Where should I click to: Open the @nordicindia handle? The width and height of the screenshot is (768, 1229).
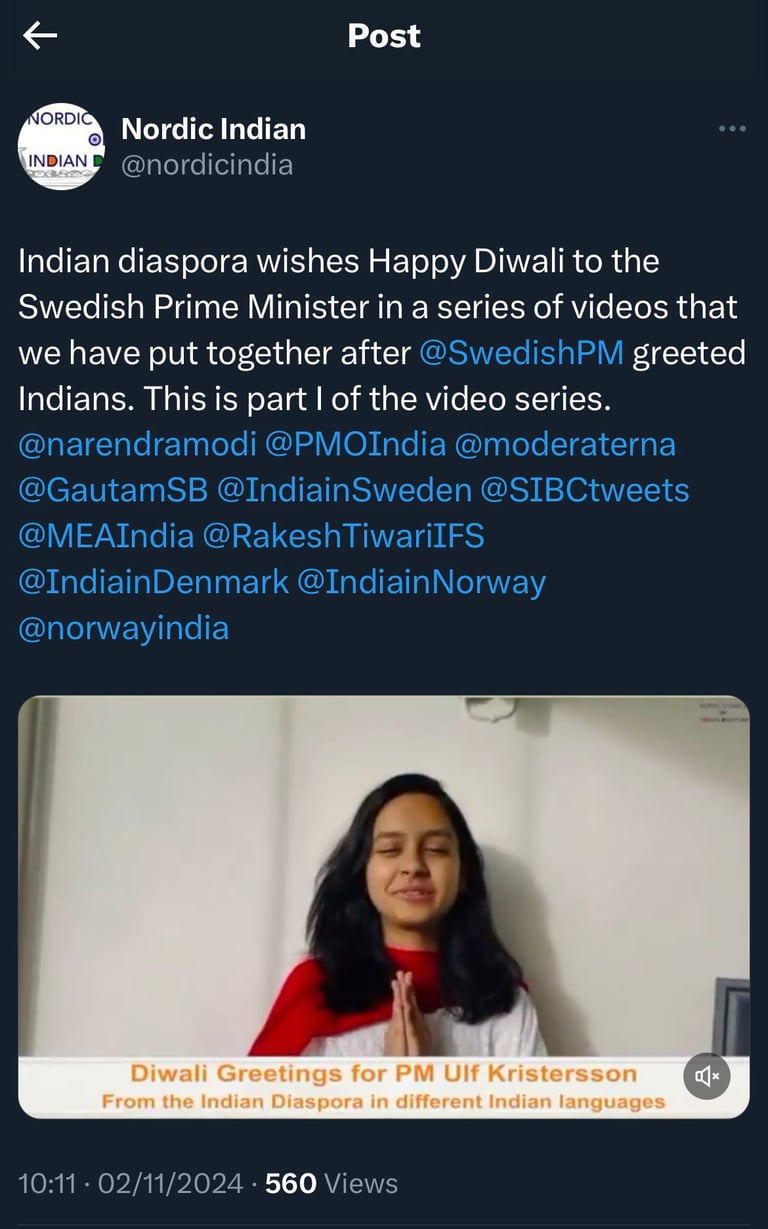207,165
